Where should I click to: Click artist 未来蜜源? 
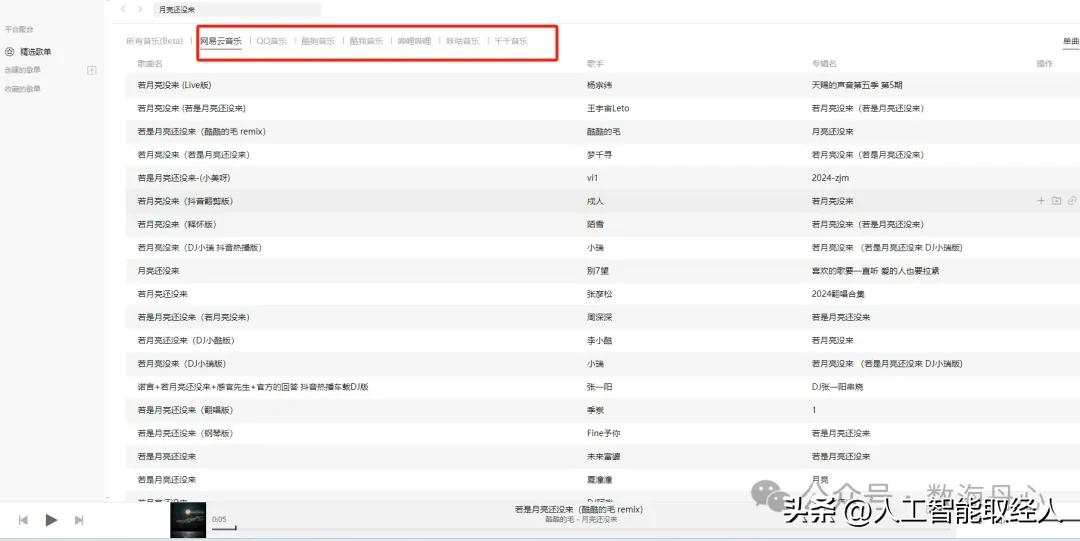click(x=603, y=456)
